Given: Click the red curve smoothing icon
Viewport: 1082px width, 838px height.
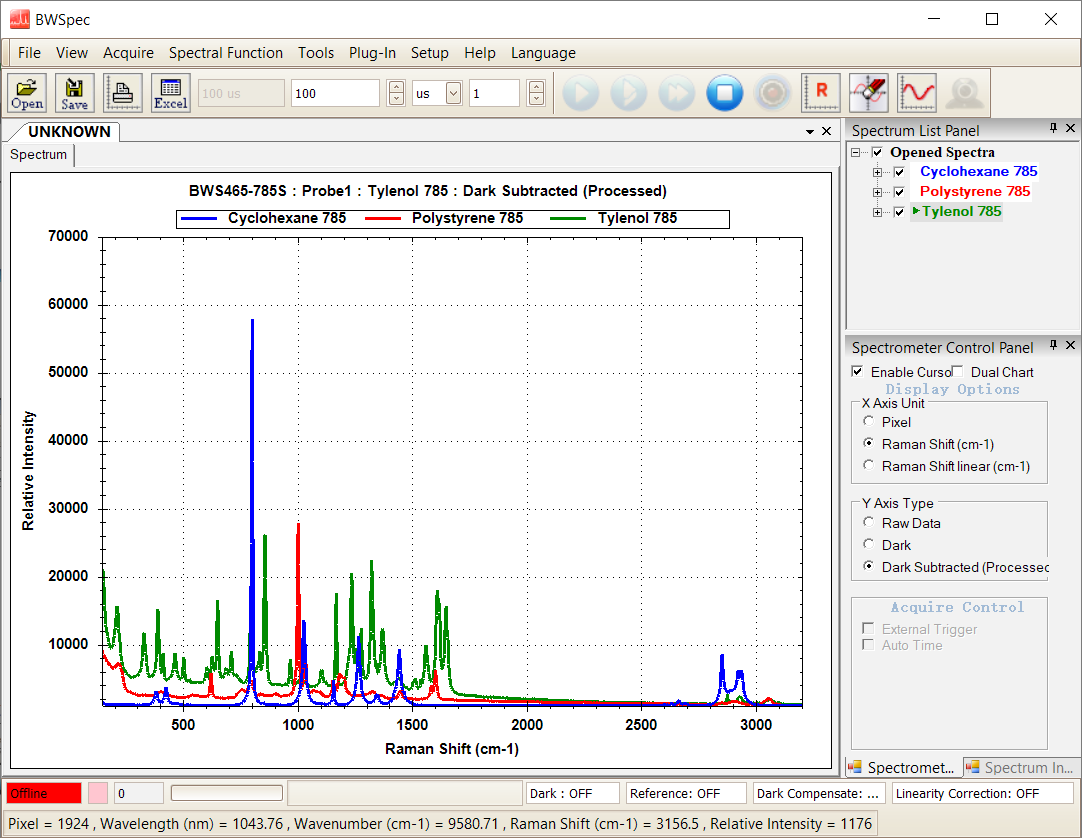Looking at the screenshot, I should coord(916,93).
